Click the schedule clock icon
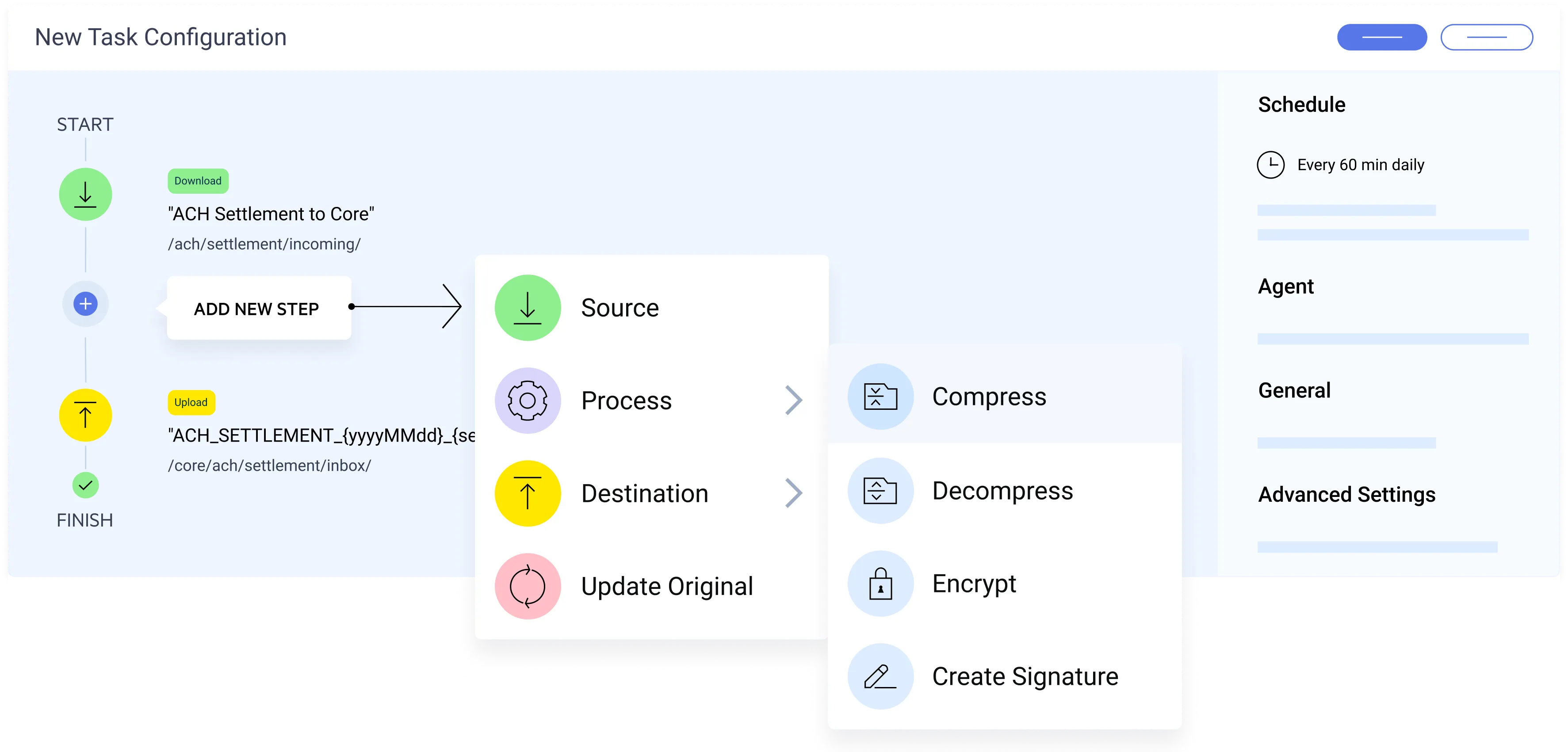This screenshot has height=752, width=1568. (1270, 165)
